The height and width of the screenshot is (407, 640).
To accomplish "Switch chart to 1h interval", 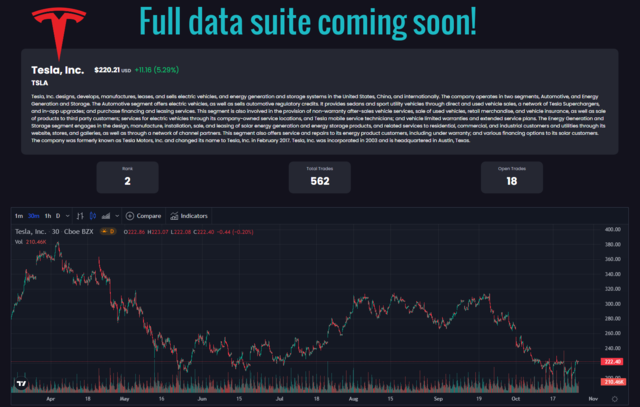I will pyautogui.click(x=48, y=216).
